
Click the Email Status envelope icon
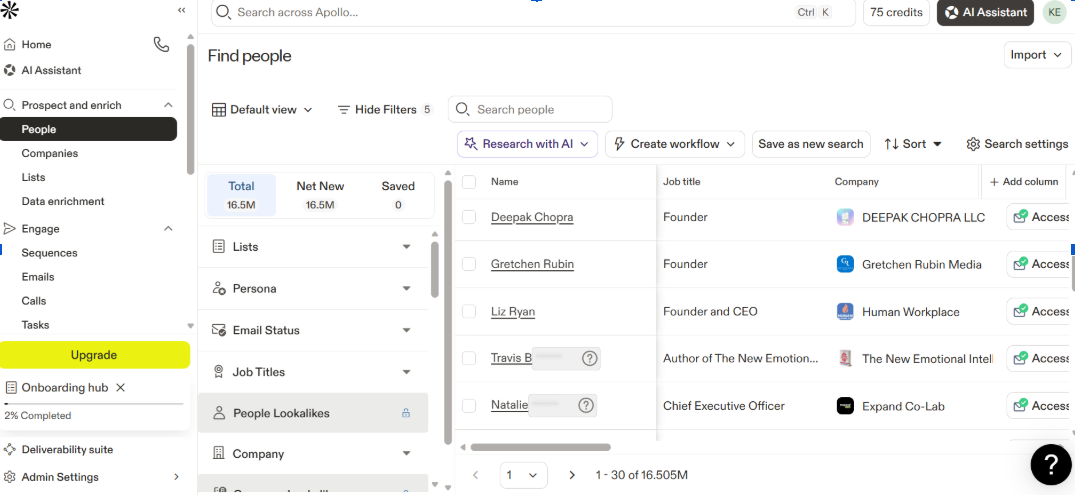(219, 330)
